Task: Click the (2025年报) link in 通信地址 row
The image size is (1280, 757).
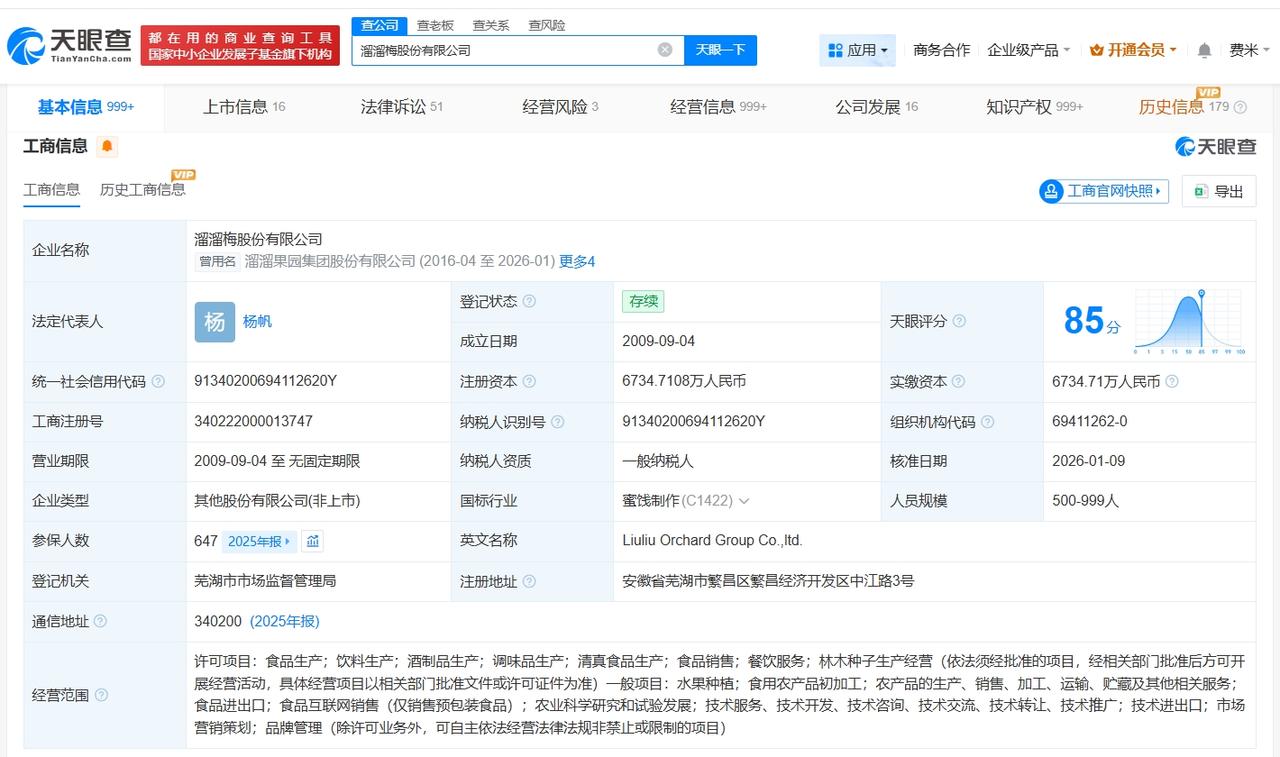Action: (285, 622)
